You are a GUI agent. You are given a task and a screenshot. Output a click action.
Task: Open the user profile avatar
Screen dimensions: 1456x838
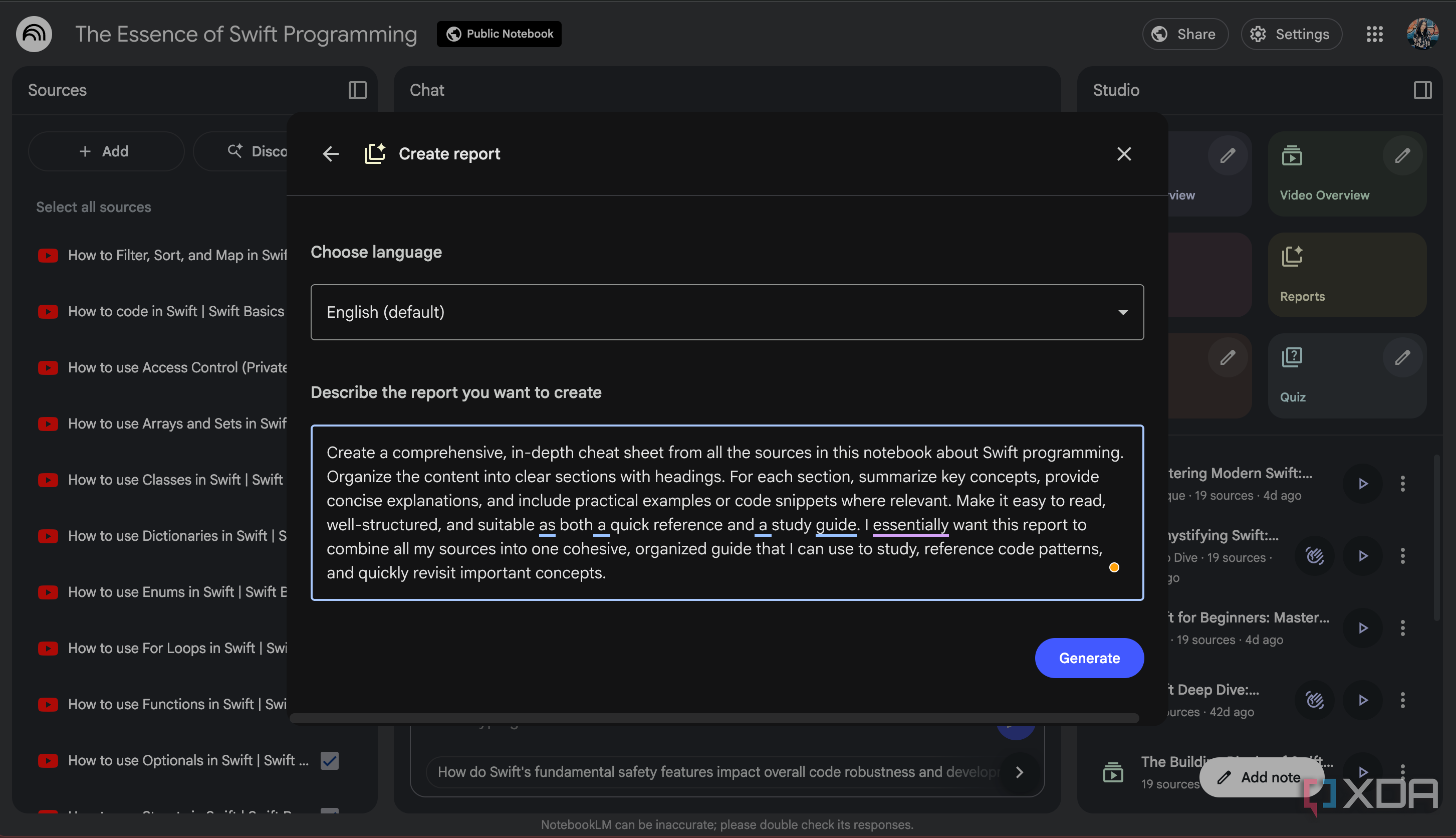point(1422,34)
